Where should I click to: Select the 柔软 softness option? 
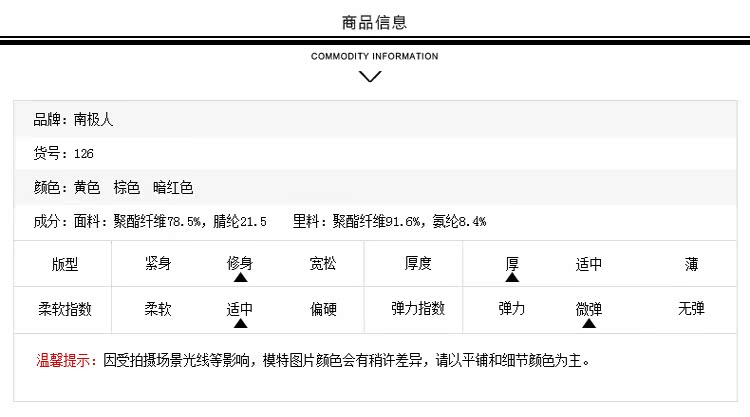click(158, 309)
